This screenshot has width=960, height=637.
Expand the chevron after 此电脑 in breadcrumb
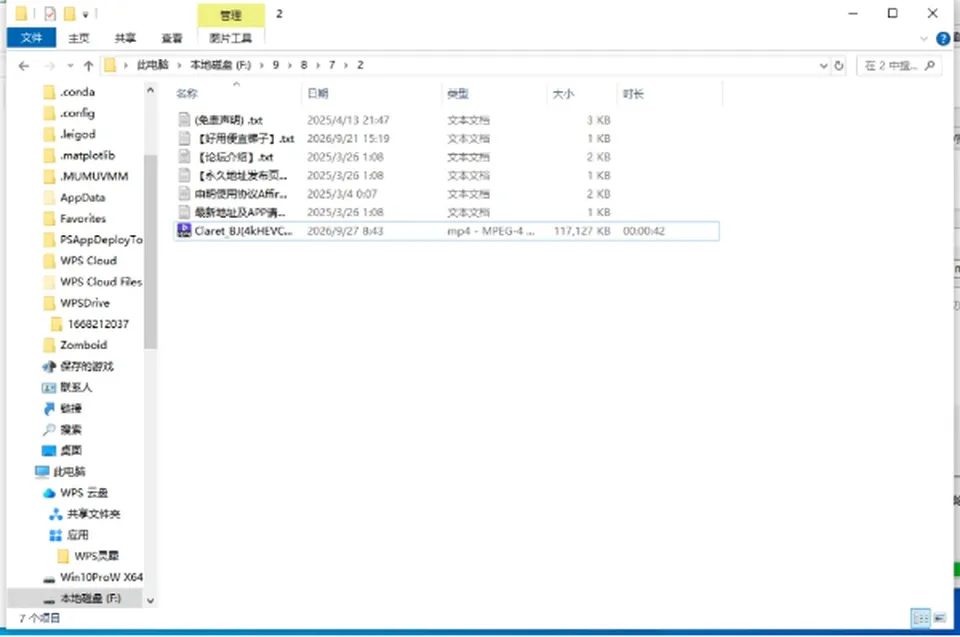pyautogui.click(x=179, y=65)
